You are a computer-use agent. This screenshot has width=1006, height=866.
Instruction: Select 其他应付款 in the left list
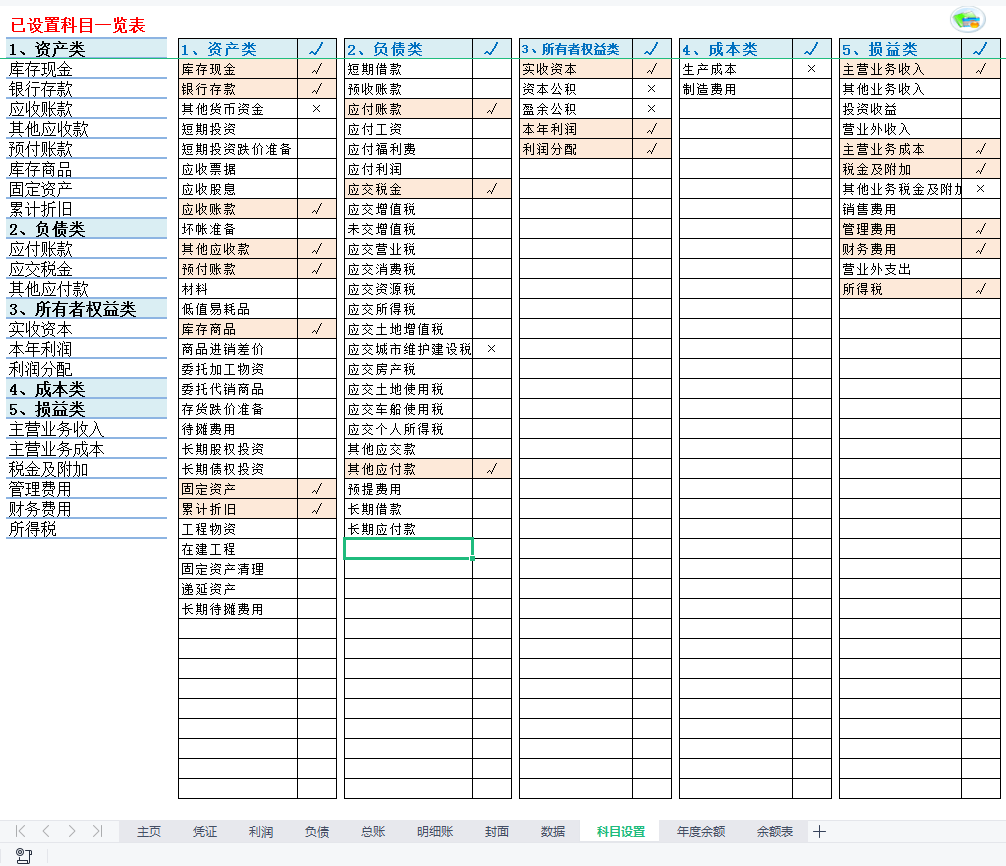click(87, 289)
